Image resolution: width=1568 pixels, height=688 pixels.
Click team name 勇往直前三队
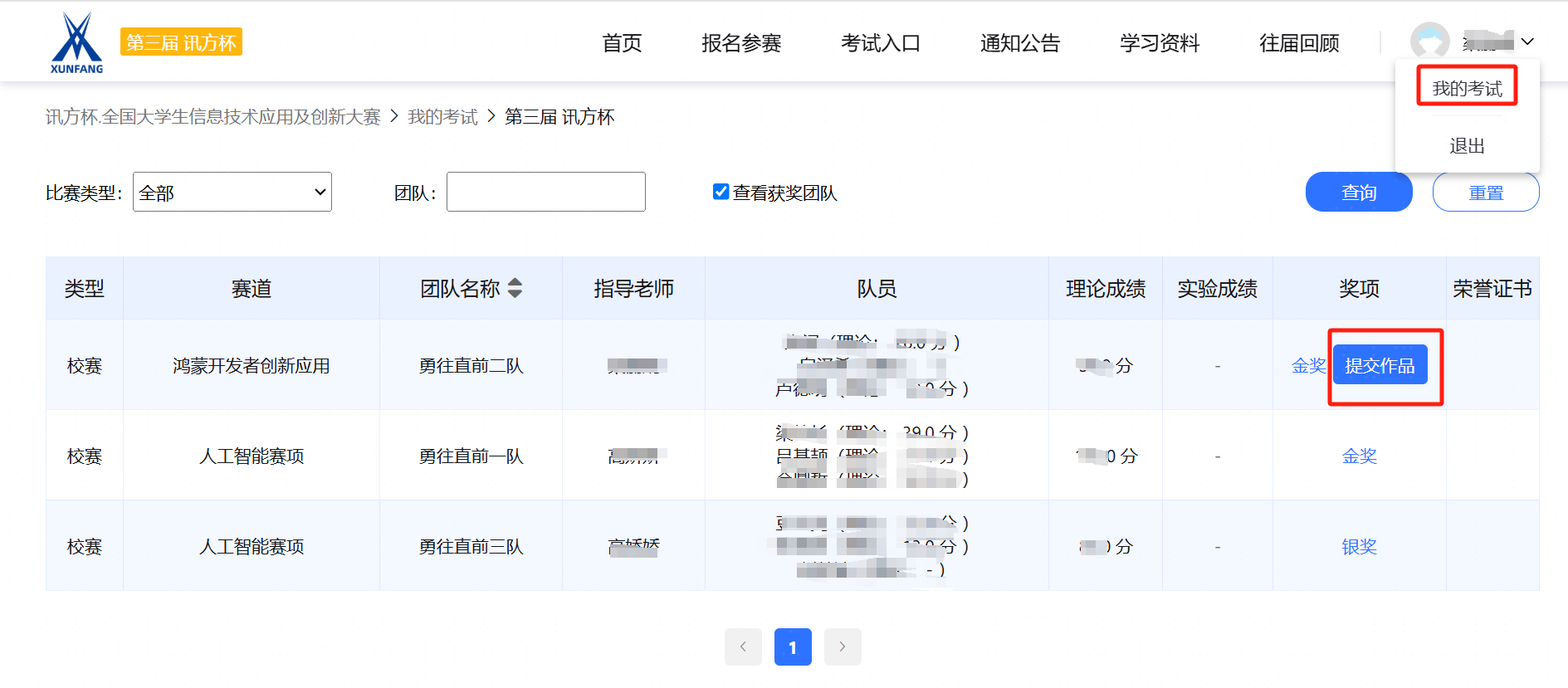coord(471,546)
